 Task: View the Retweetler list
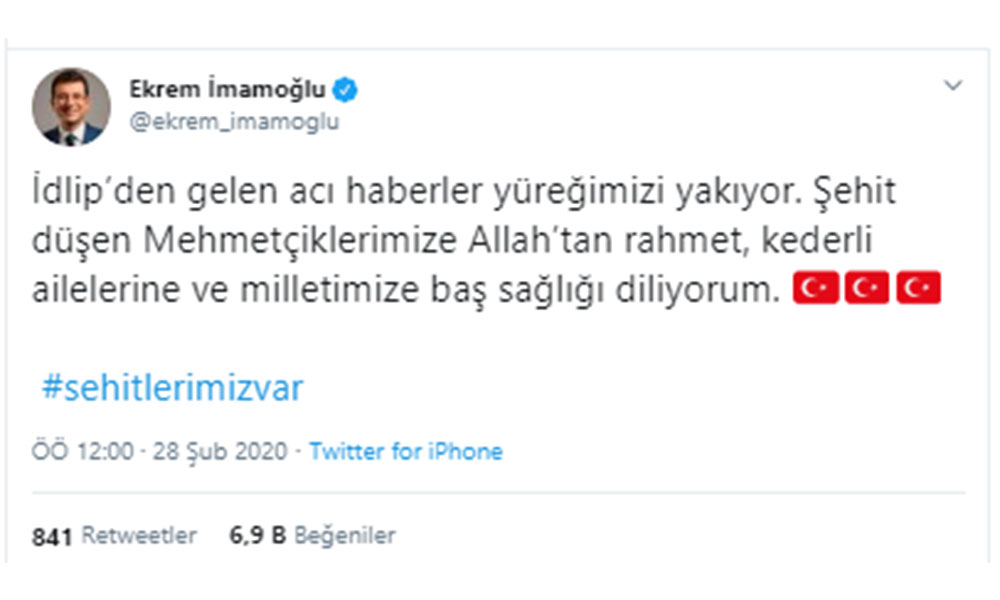(138, 536)
